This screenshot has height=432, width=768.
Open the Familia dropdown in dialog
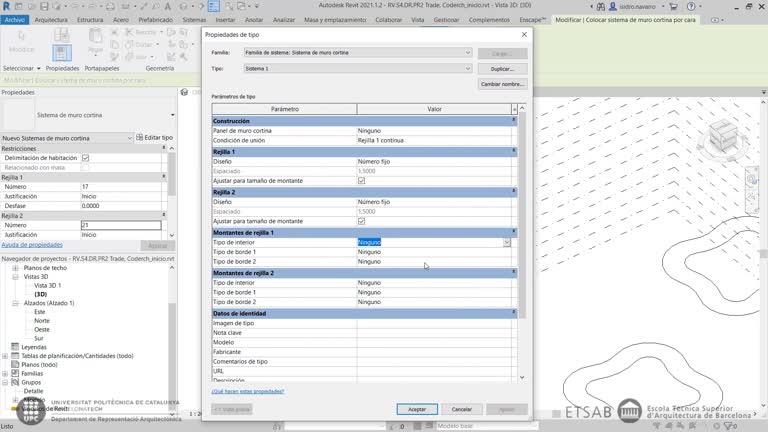[x=467, y=52]
